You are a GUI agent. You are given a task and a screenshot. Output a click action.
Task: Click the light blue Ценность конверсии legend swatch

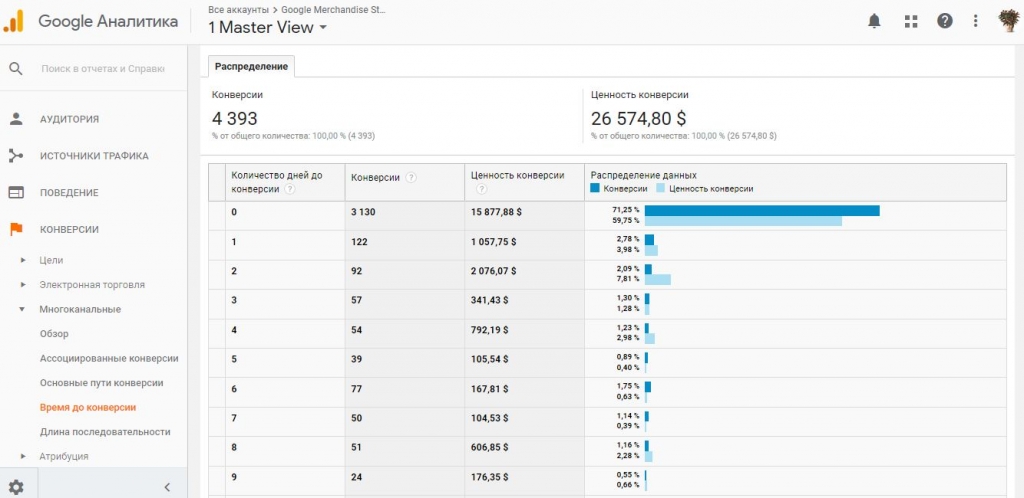[x=660, y=189]
